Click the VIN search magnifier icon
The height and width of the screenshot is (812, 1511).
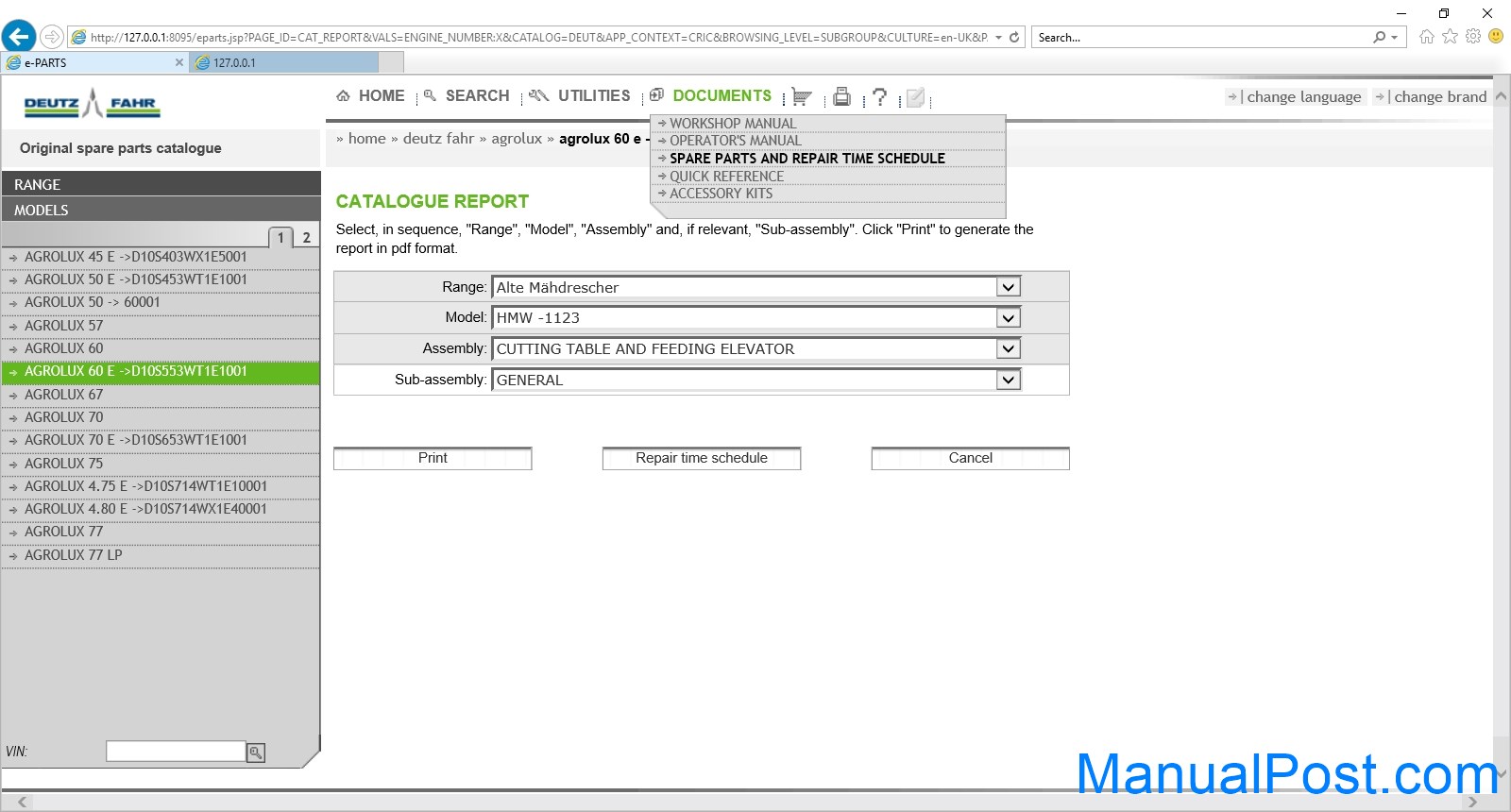tap(256, 753)
